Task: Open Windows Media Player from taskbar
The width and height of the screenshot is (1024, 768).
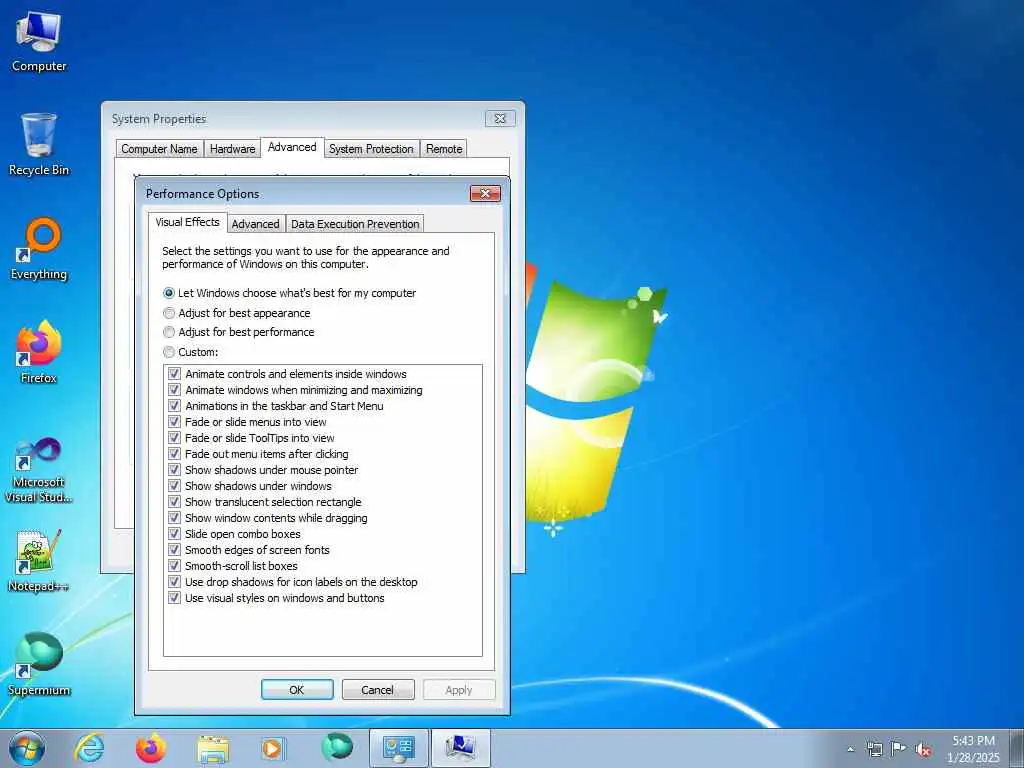Action: 272,748
